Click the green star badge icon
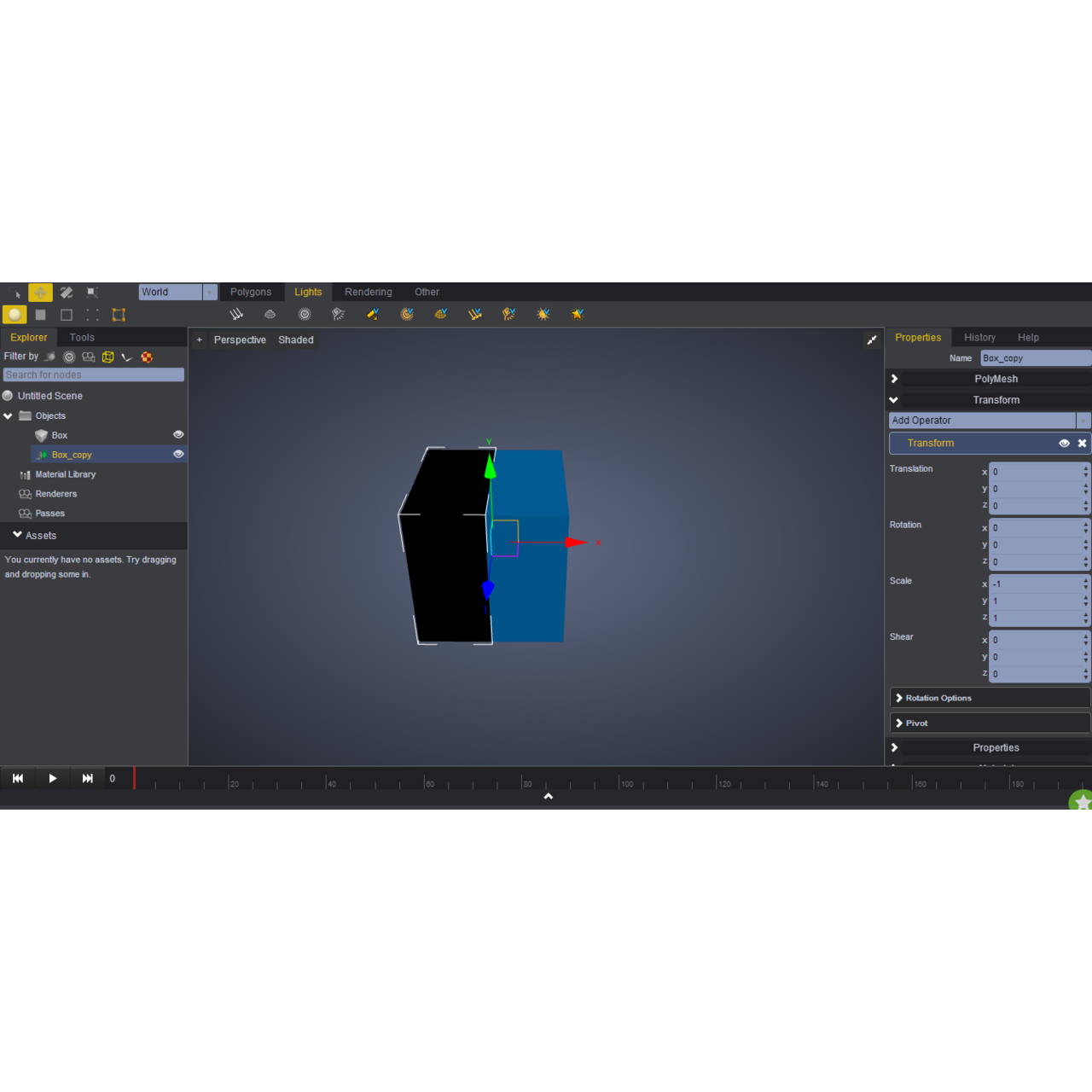 (1082, 801)
